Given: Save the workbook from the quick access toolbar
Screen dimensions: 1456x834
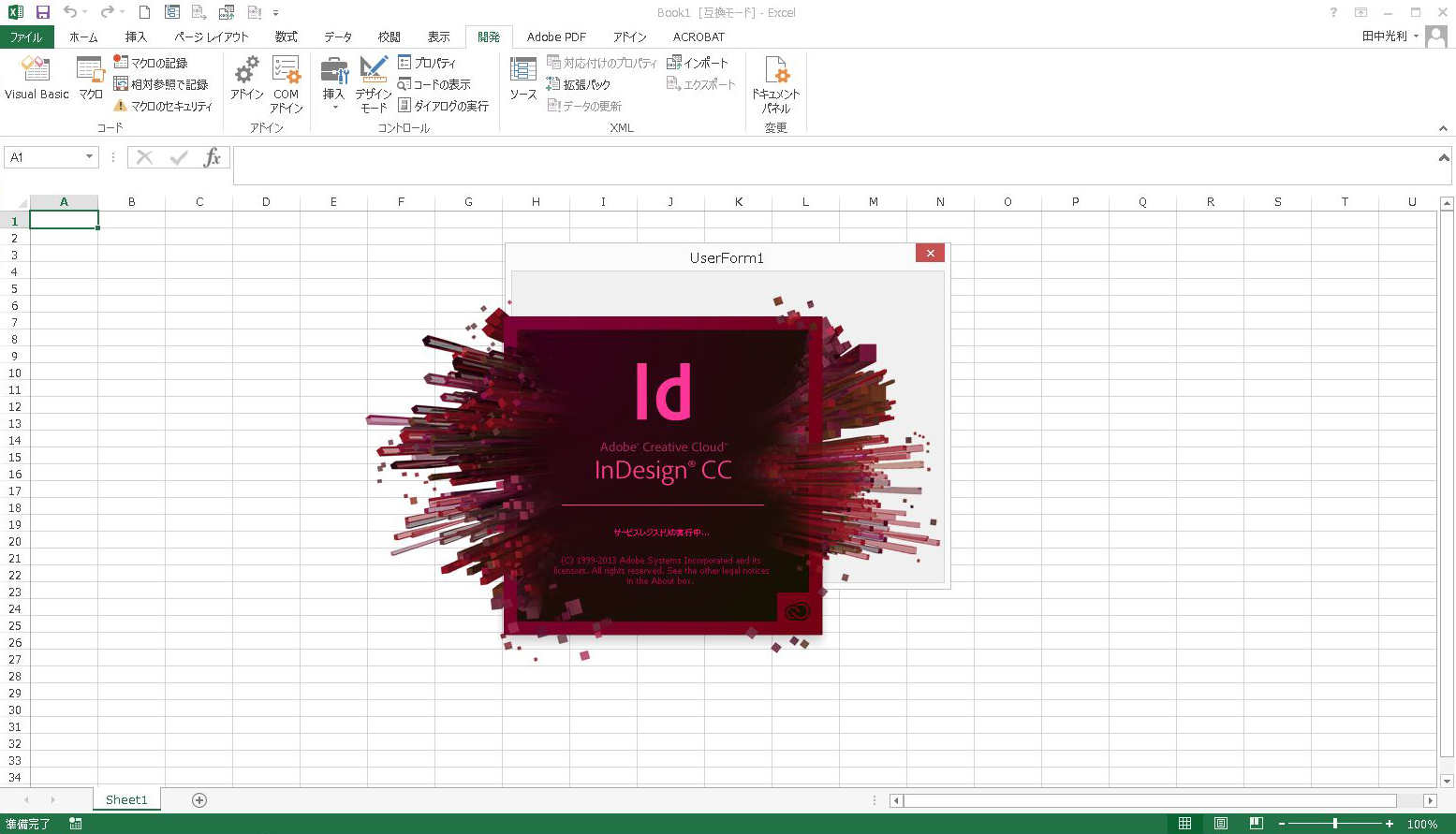Looking at the screenshot, I should [42, 12].
